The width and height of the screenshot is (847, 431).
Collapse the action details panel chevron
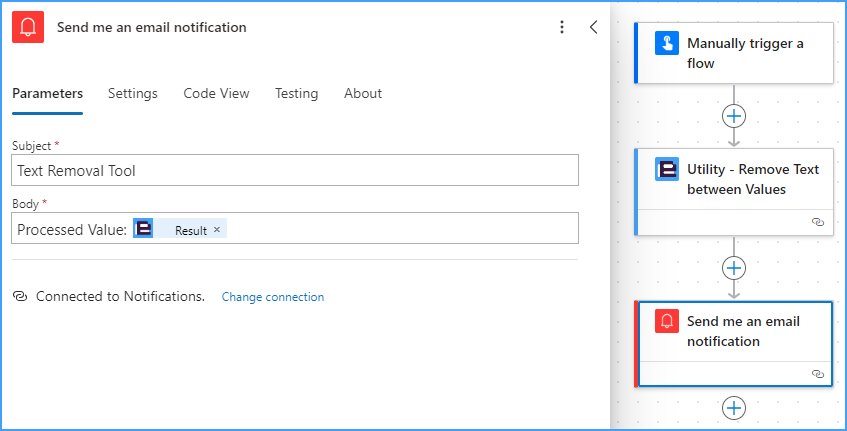(x=593, y=27)
